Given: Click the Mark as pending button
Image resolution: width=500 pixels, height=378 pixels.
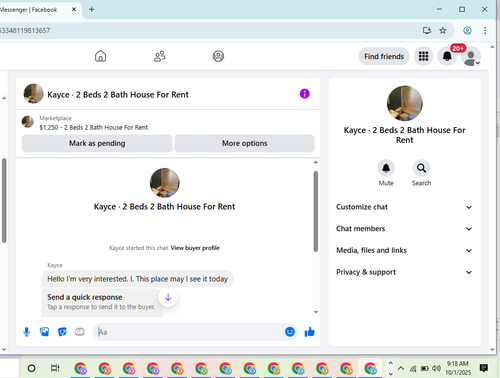Looking at the screenshot, I should [97, 143].
